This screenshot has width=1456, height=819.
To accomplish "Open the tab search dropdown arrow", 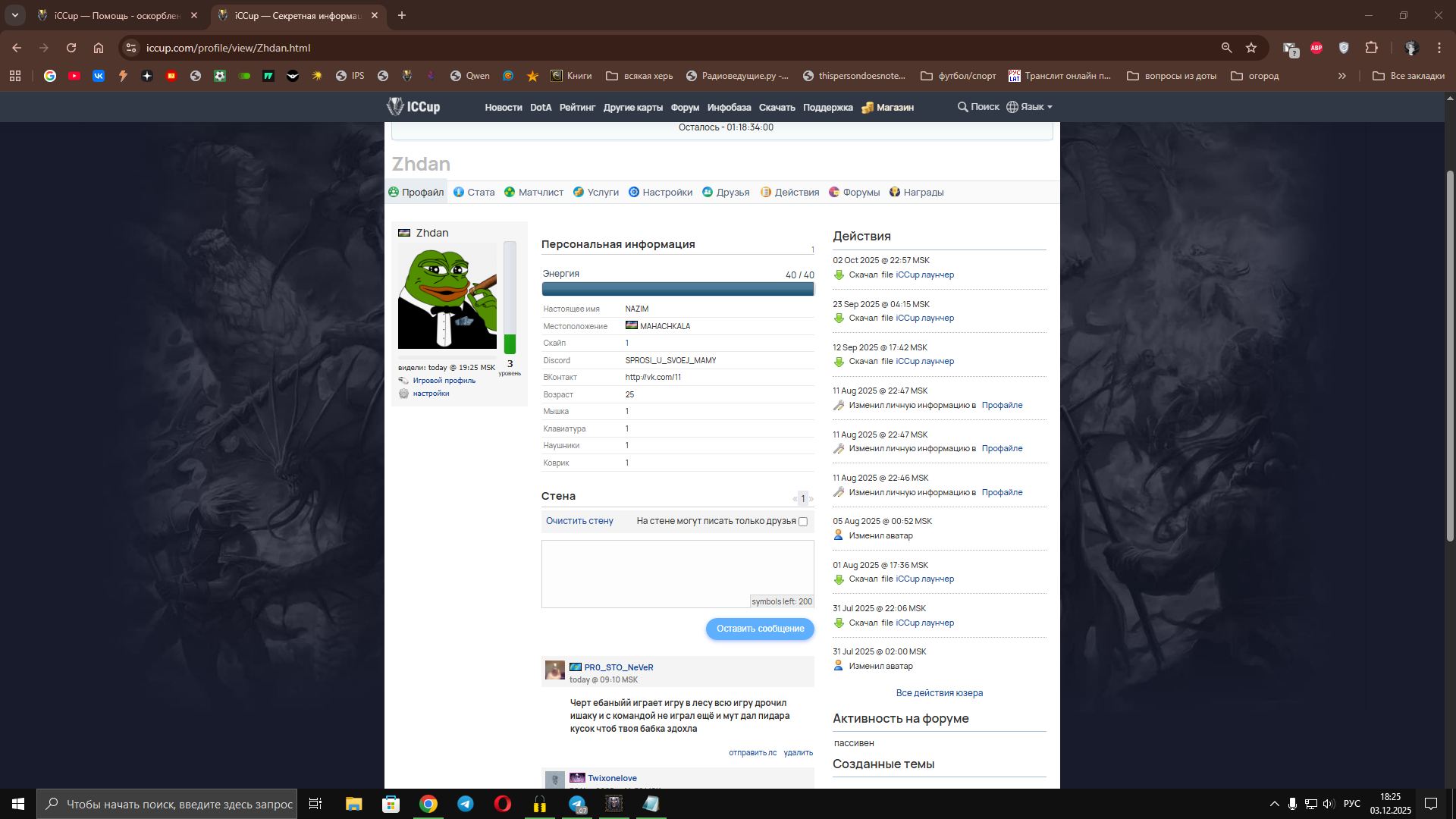I will (x=14, y=15).
